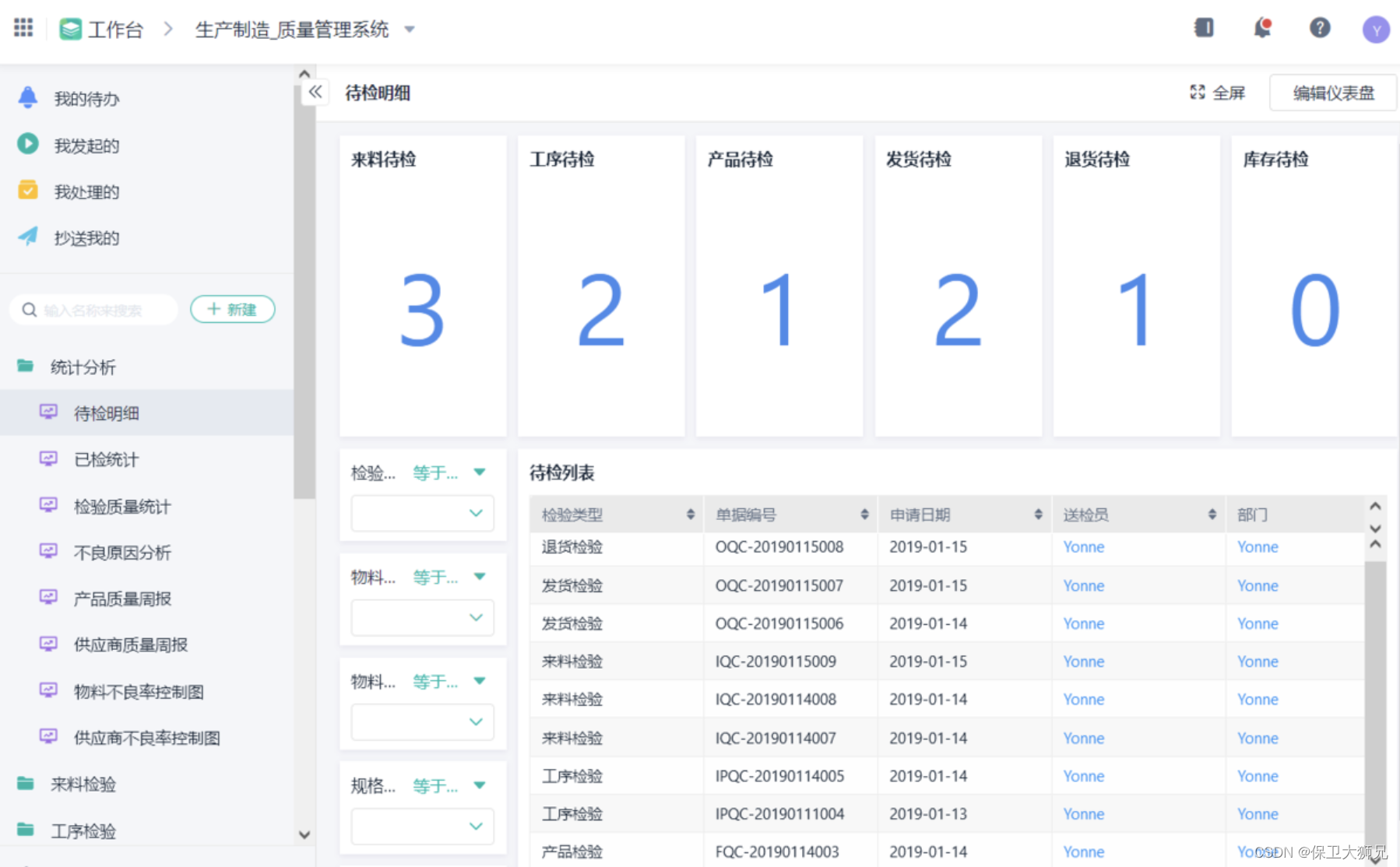Select 已检统计 in the sidebar
1400x867 pixels.
tap(147, 459)
